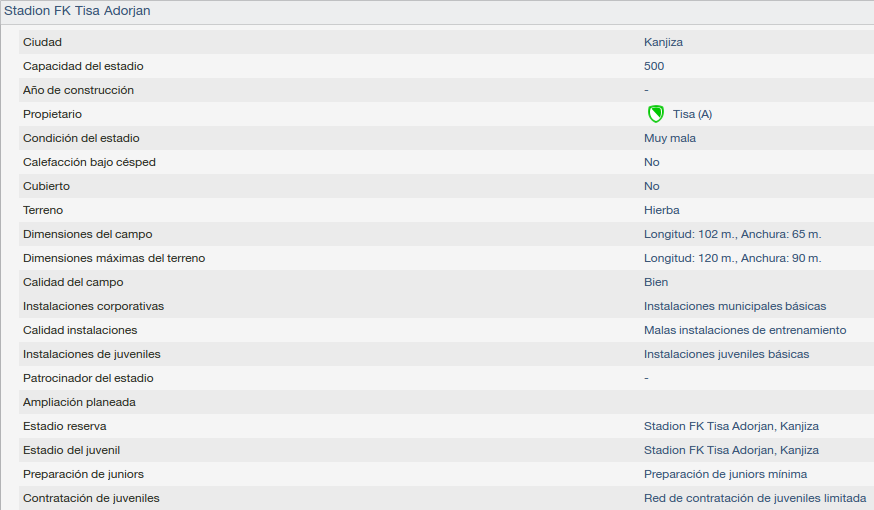Image resolution: width=874 pixels, height=510 pixels.
Task: Click Preparación de juniors mínima value
Action: (x=725, y=474)
